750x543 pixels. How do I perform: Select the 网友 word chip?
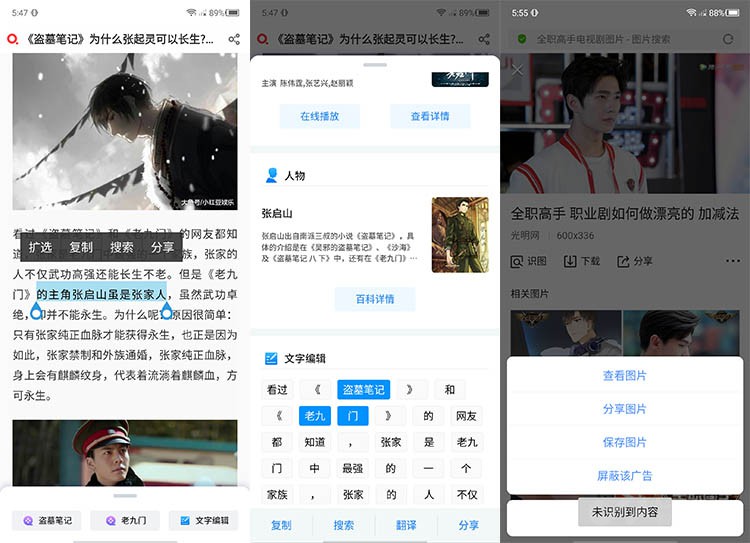(466, 416)
